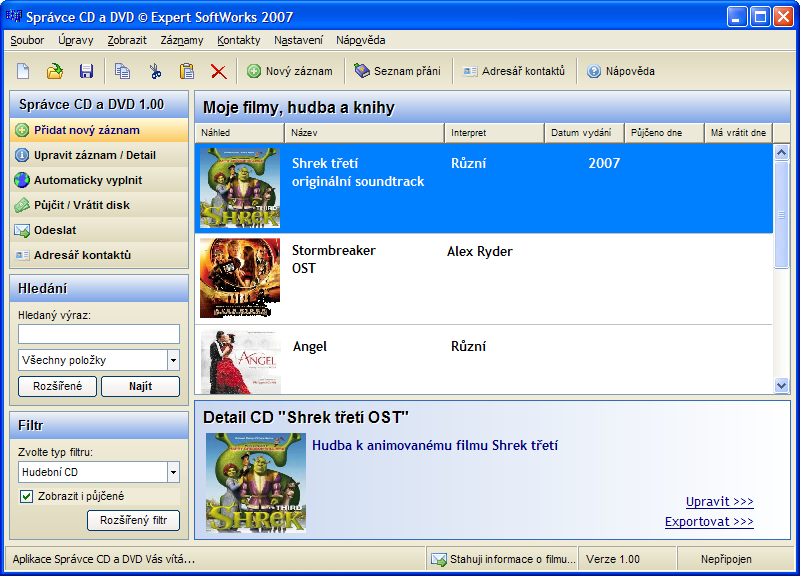800x576 pixels.
Task: Open Seznam přání from the toolbar
Action: (x=397, y=71)
